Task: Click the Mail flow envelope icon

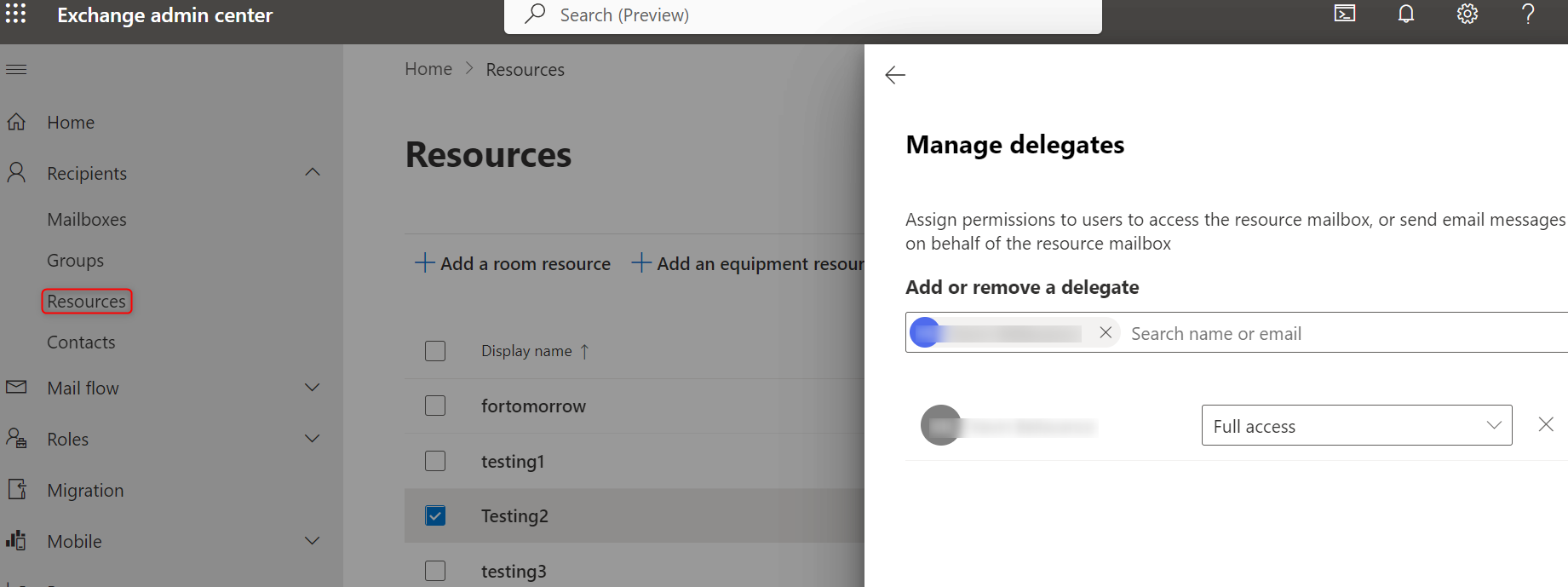Action: [x=16, y=388]
